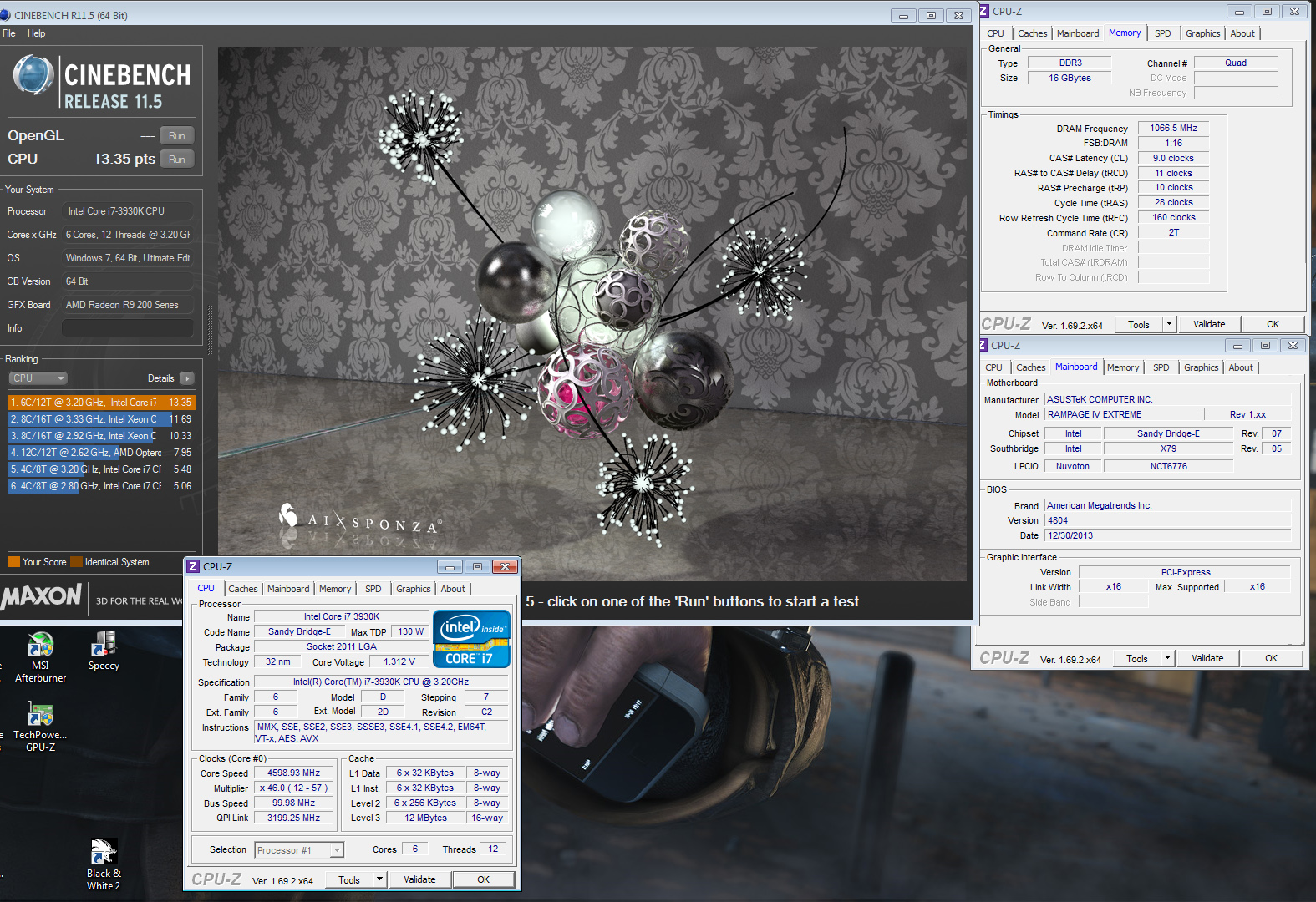Screen dimensions: 1316x902
Task: Open the File menu in Cinebench
Action: tap(9, 33)
